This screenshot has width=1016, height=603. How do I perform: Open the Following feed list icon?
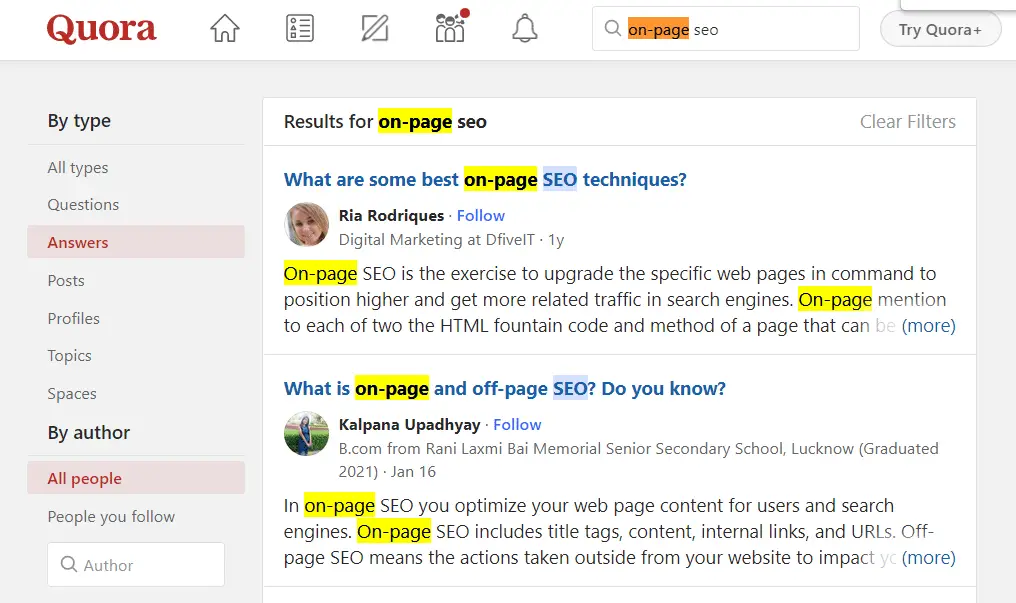point(300,28)
